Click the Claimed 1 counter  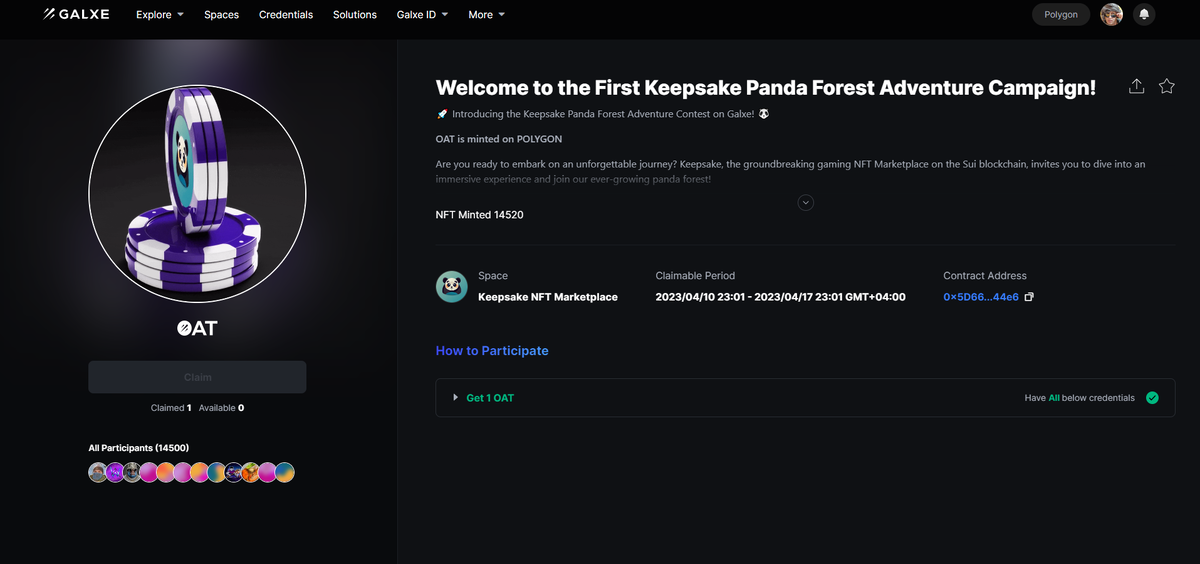pyautogui.click(x=171, y=408)
